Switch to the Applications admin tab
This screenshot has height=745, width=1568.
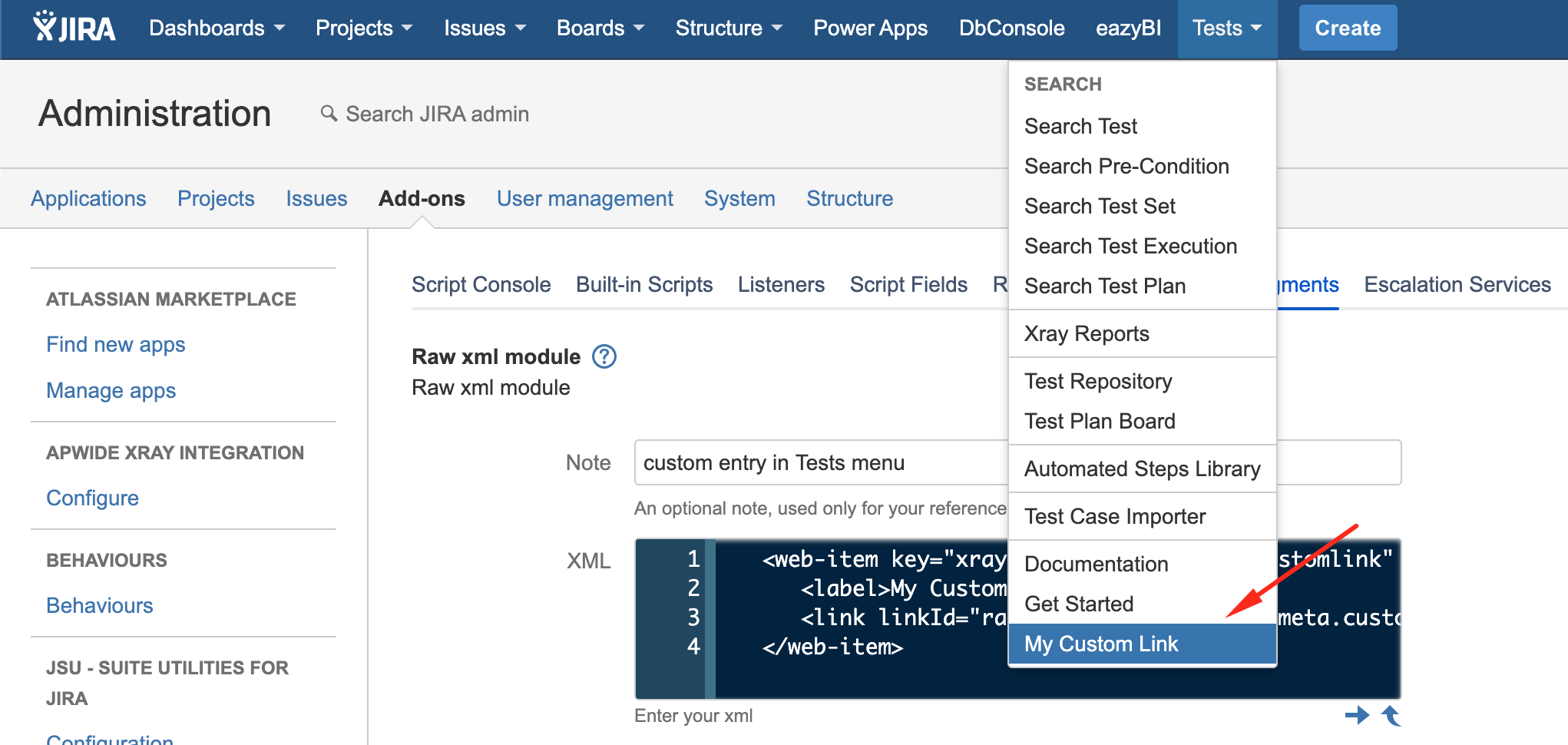(x=88, y=198)
